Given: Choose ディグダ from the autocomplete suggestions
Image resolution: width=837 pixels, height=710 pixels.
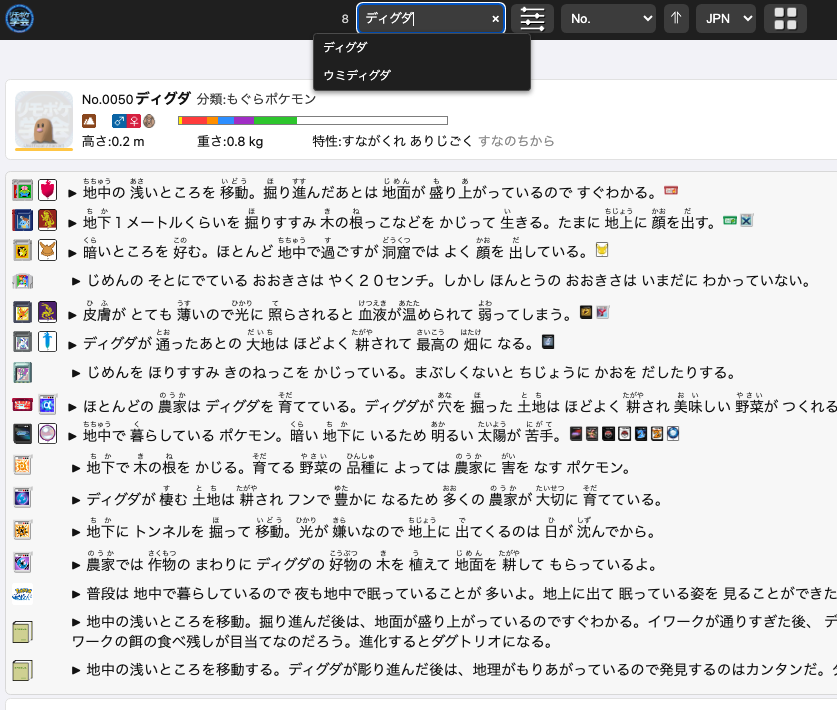Looking at the screenshot, I should point(422,48).
